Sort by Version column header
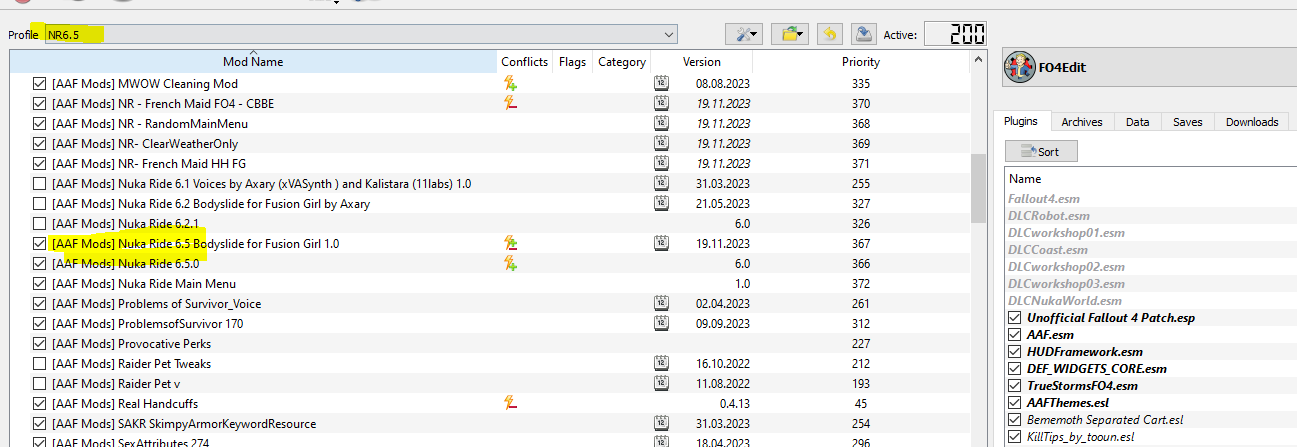This screenshot has height=447, width=1297. pos(702,61)
